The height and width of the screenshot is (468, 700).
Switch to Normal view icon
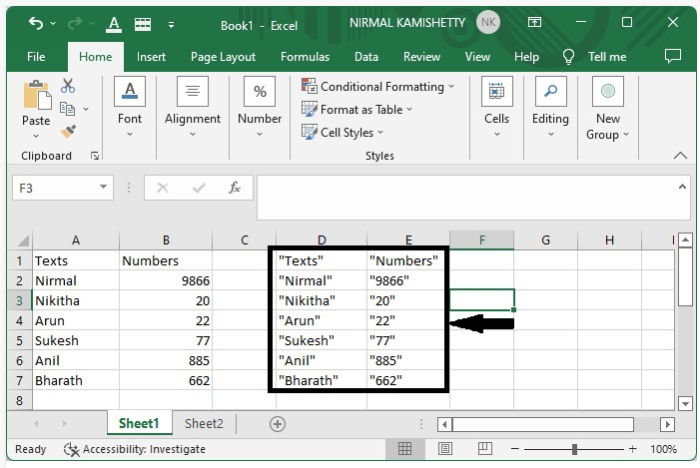pyautogui.click(x=404, y=448)
